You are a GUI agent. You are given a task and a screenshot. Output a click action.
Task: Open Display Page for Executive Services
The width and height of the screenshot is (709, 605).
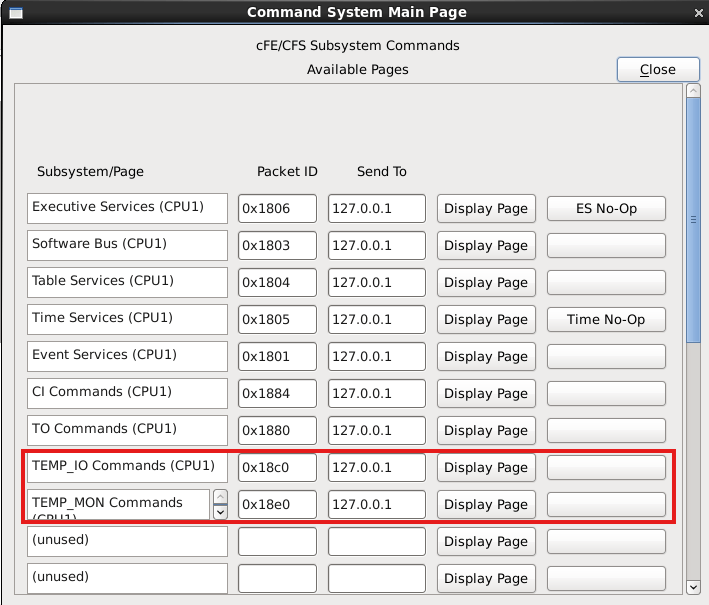tap(485, 209)
